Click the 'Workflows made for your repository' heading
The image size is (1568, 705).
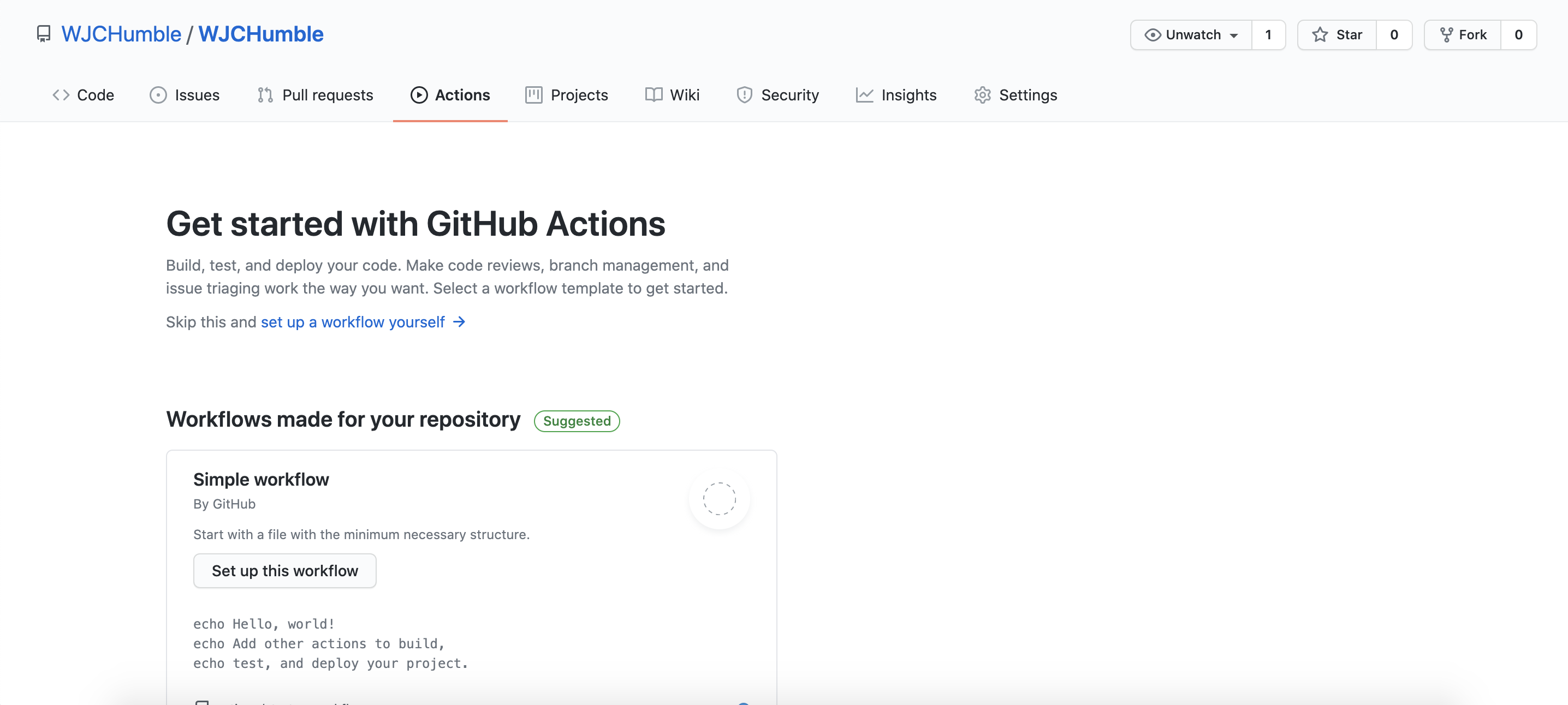pos(343,419)
